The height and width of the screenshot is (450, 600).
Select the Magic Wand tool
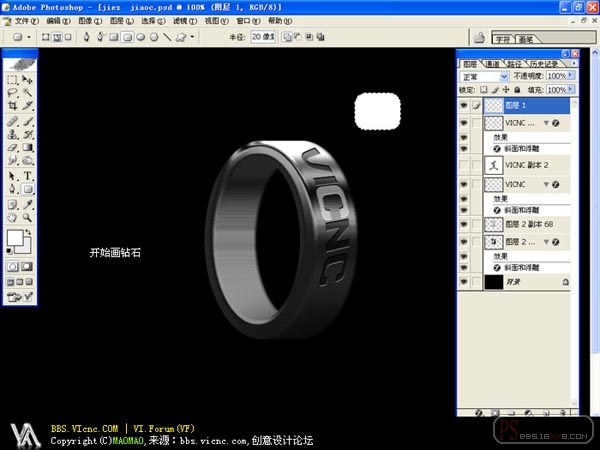coord(27,92)
